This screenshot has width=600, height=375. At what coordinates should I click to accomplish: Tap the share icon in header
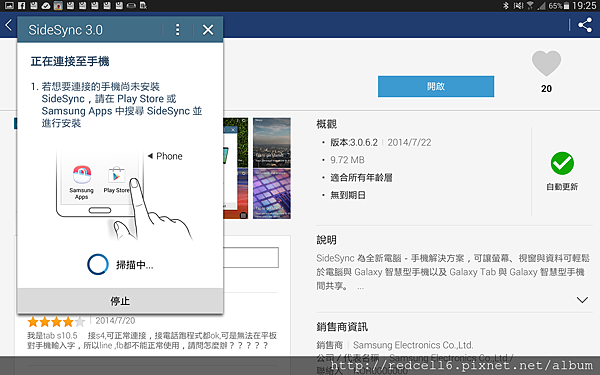coord(585,25)
